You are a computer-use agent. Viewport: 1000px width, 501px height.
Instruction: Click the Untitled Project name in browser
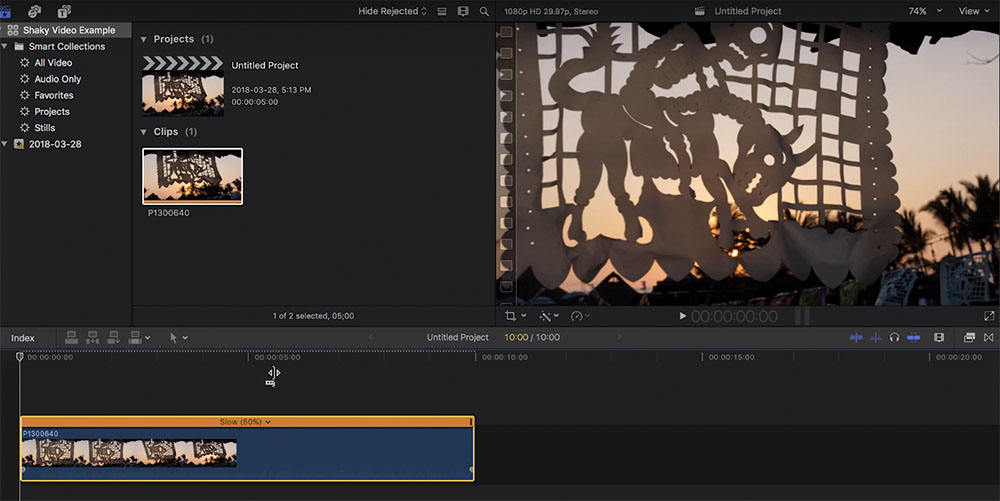point(265,65)
